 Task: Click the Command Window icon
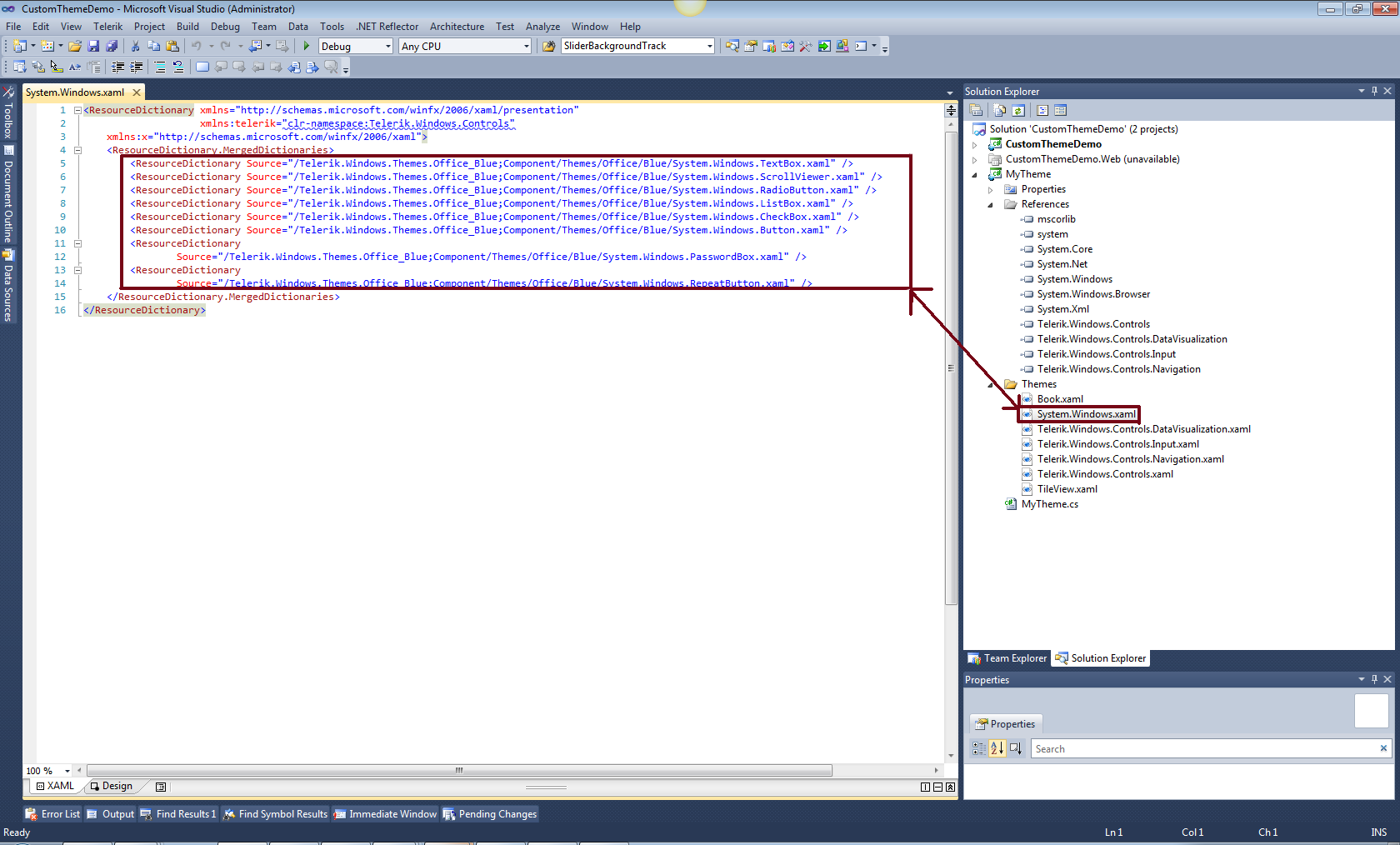(861, 47)
